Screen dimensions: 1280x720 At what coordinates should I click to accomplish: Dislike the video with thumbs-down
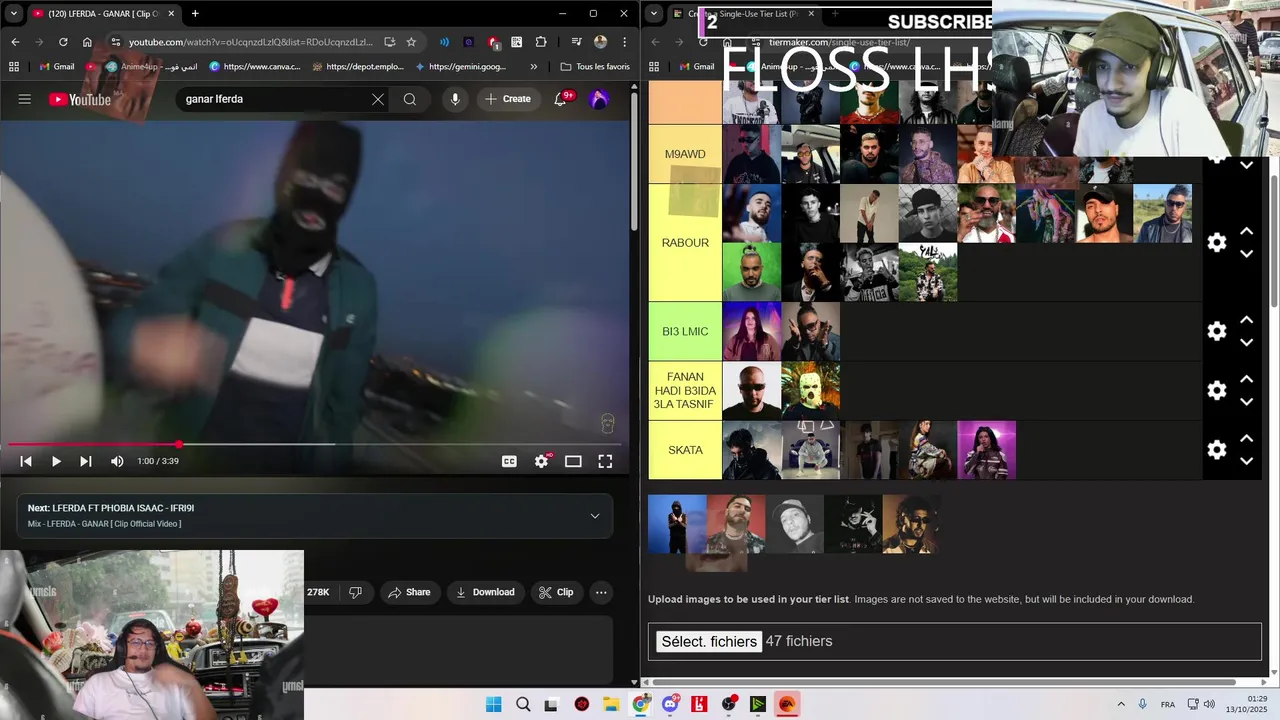click(355, 592)
